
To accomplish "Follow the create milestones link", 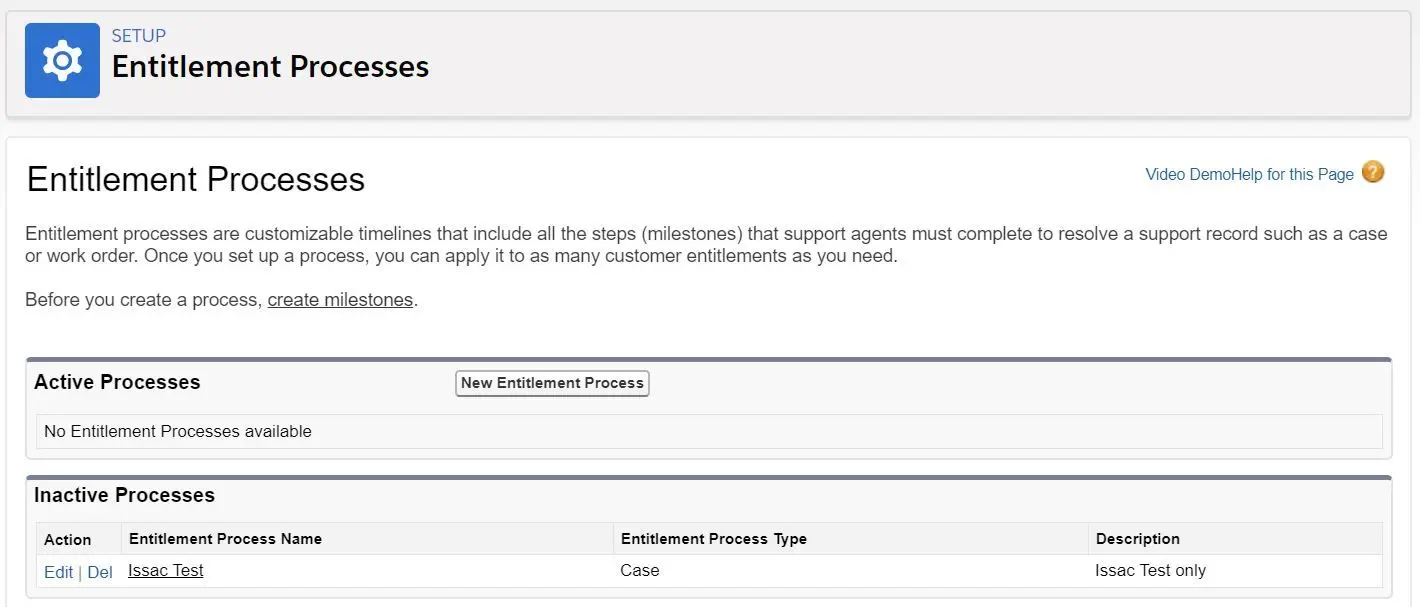I will [340, 300].
